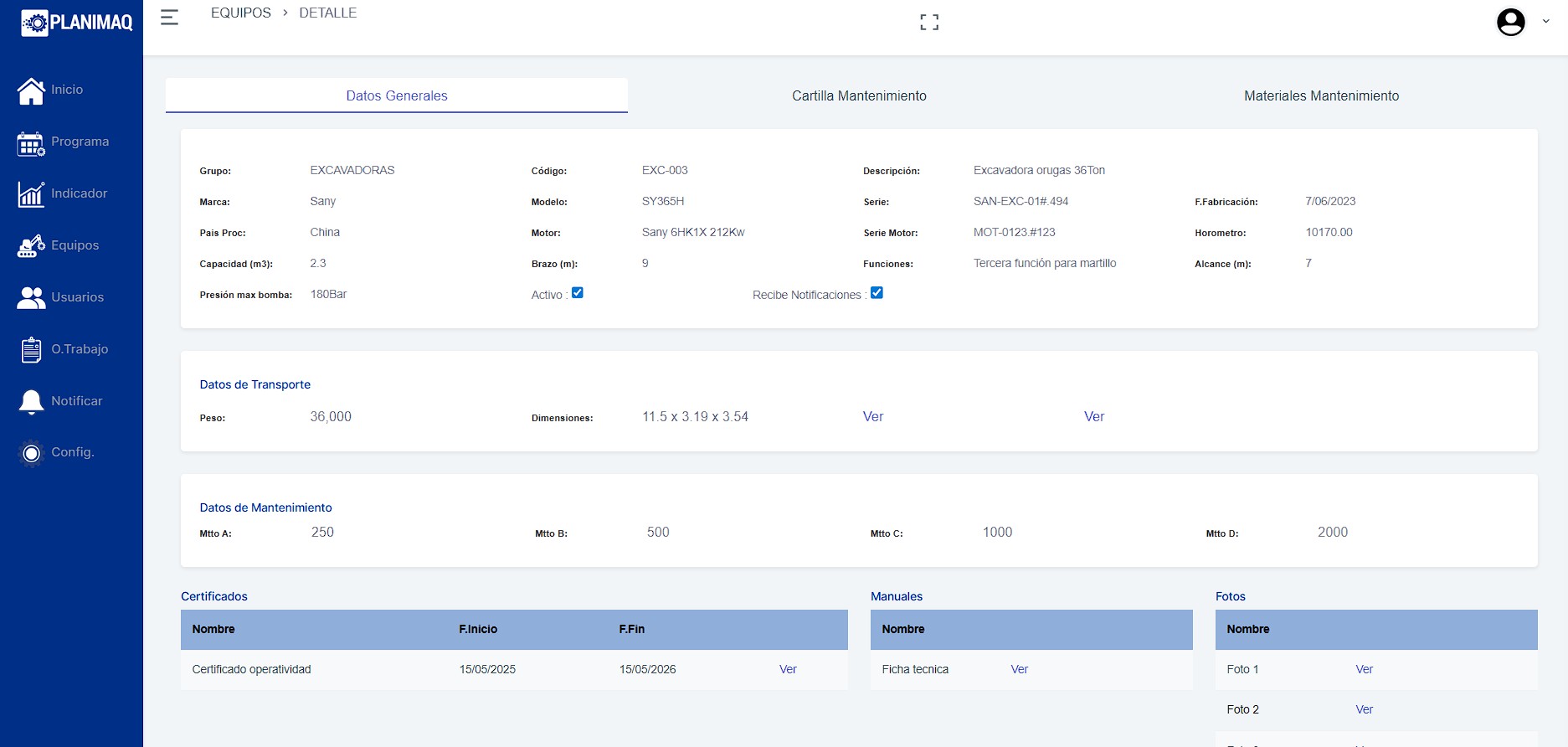Open the Notificar bell icon
Screen dimensions: 1568x747
coord(31,402)
